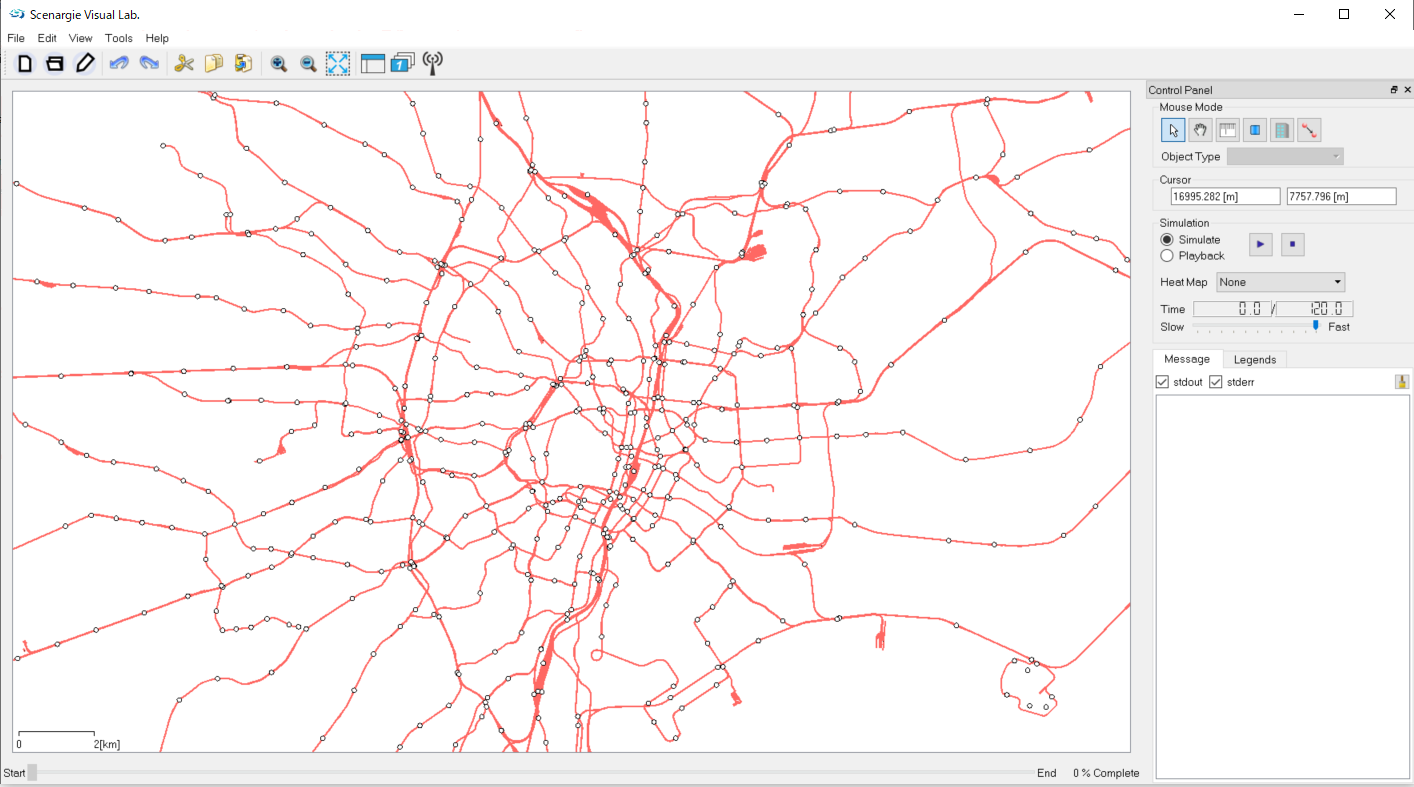Select the building placement mouse mode
This screenshot has height=787, width=1414.
click(1282, 130)
